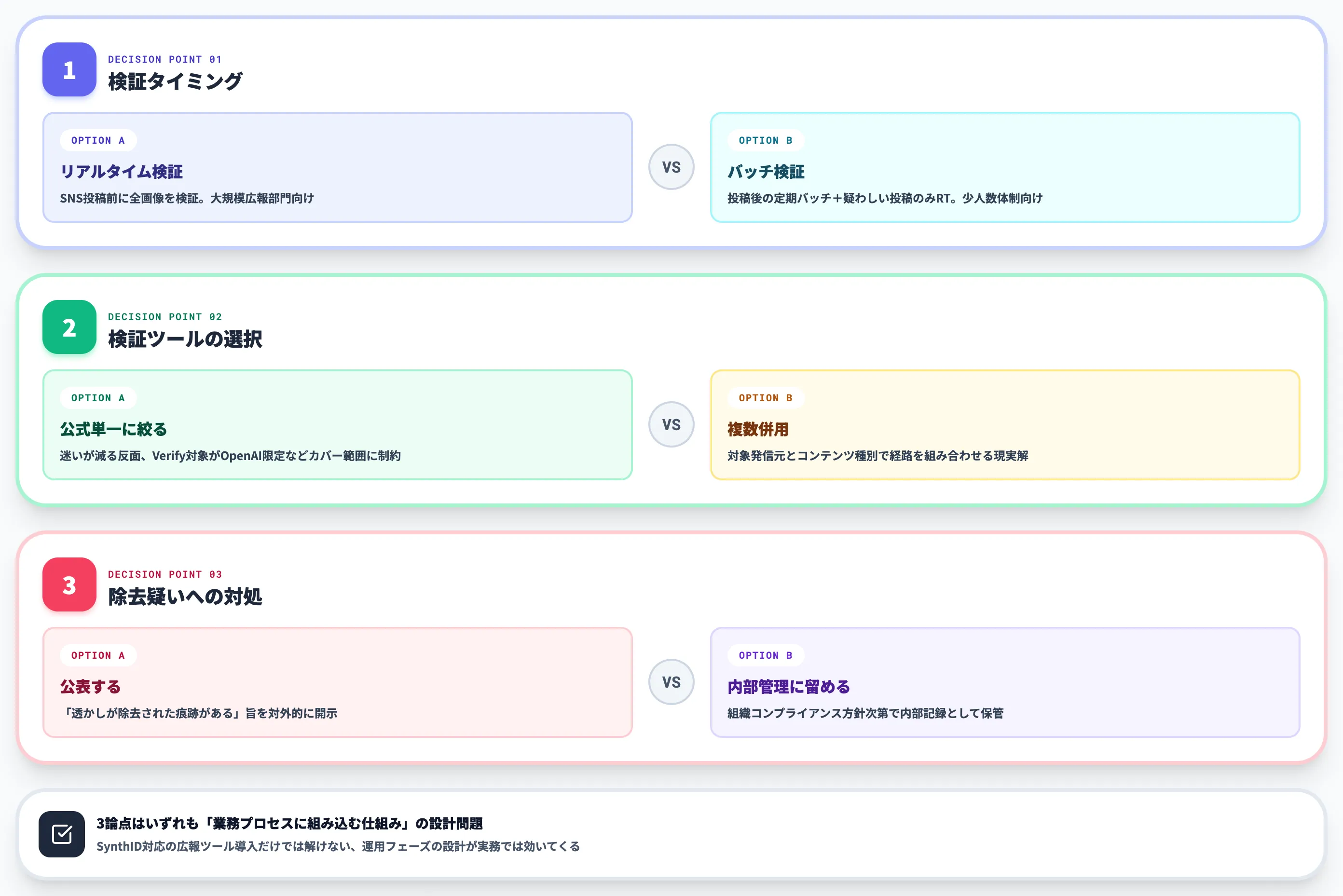Click the DECISION POINT 02 label
The width and height of the screenshot is (1343, 896).
point(164,316)
